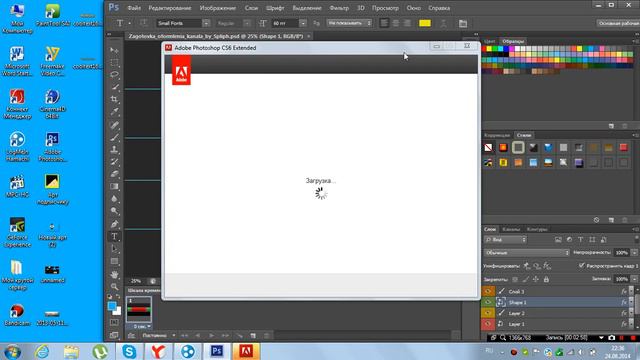
Task: Switch to the Образцы swatches tab
Action: point(513,41)
